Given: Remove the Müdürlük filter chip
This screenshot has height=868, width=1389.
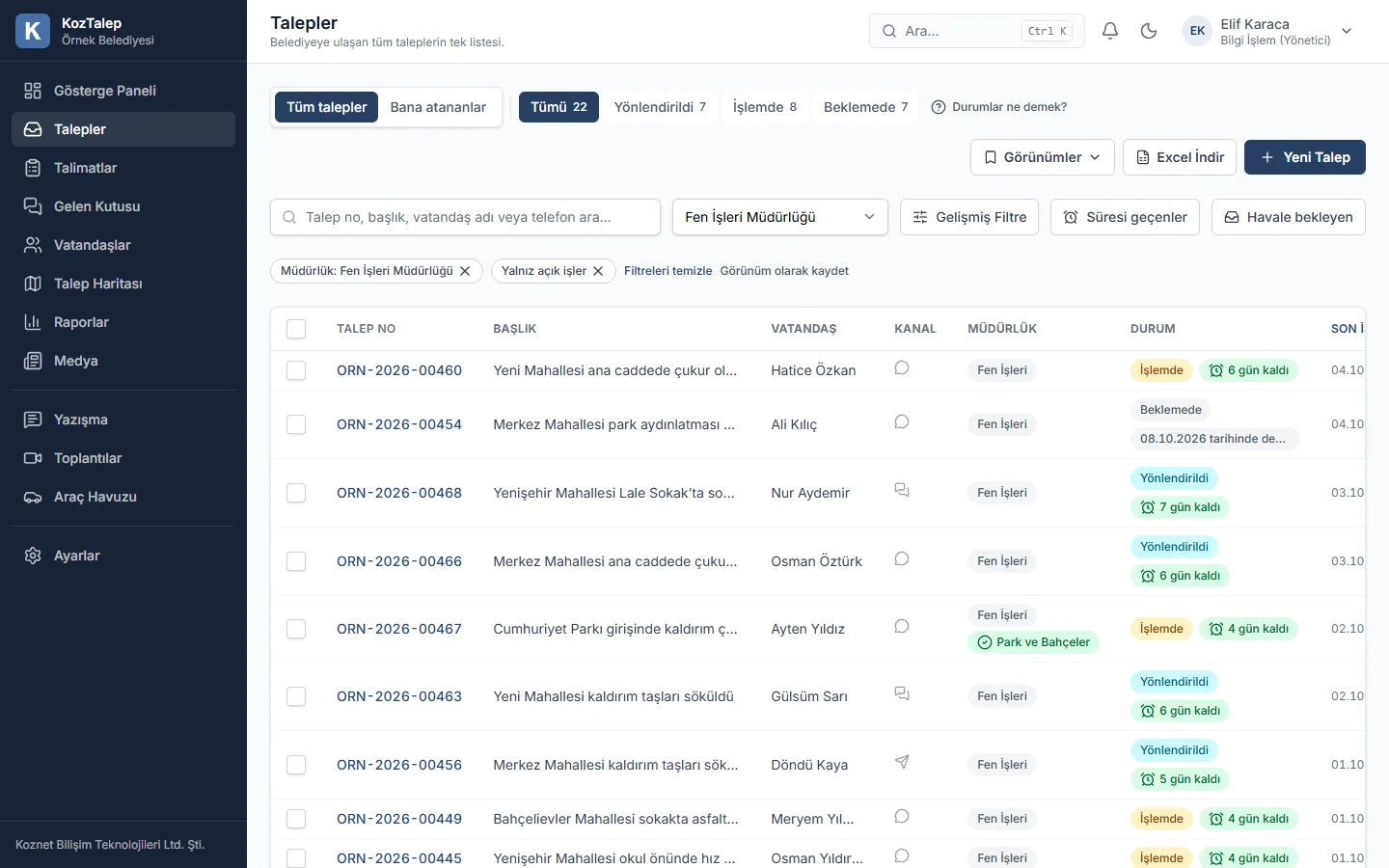Looking at the screenshot, I should (465, 271).
